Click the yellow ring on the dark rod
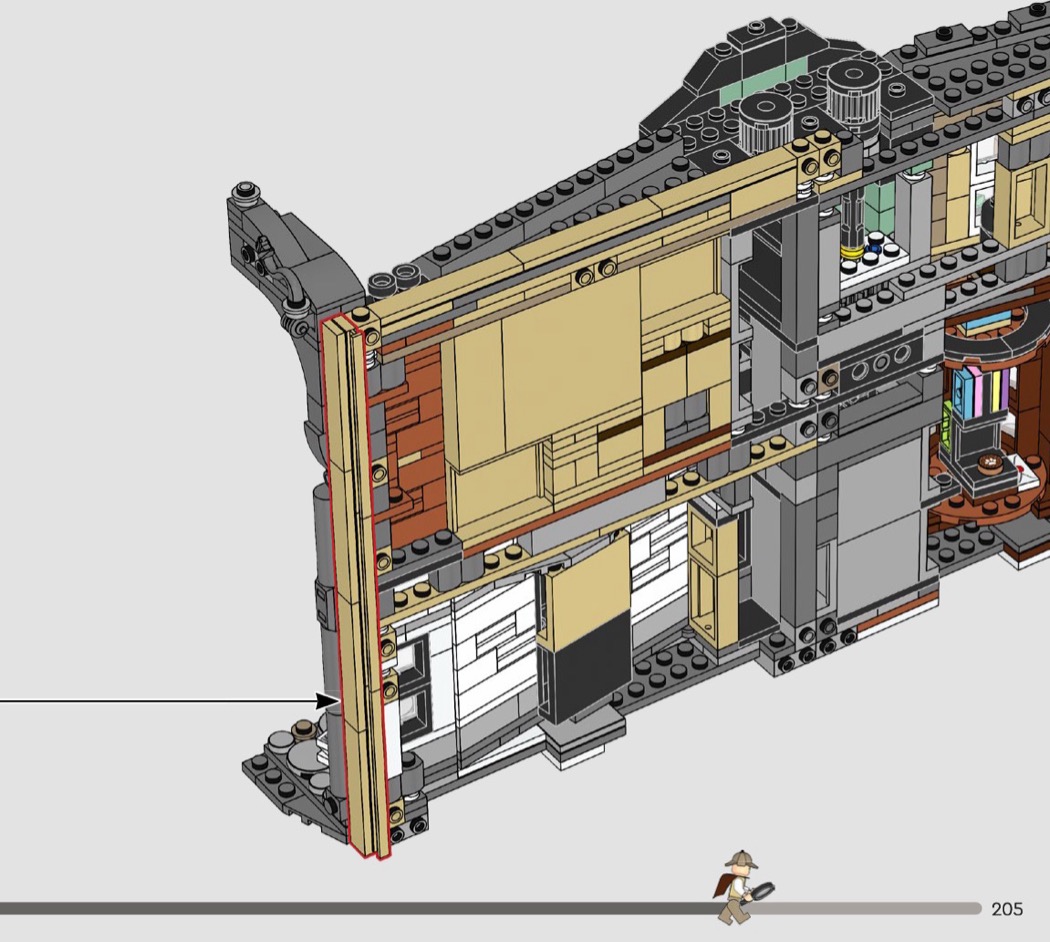This screenshot has height=942, width=1050. (x=851, y=252)
